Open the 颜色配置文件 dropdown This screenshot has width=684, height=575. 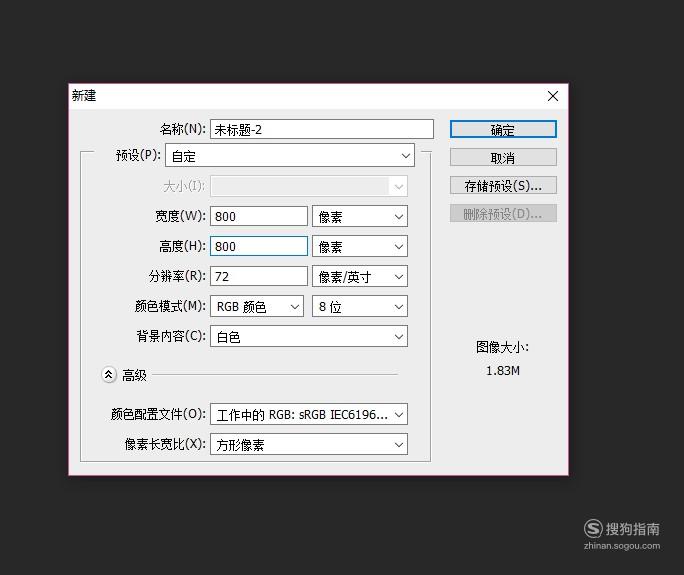tap(309, 414)
